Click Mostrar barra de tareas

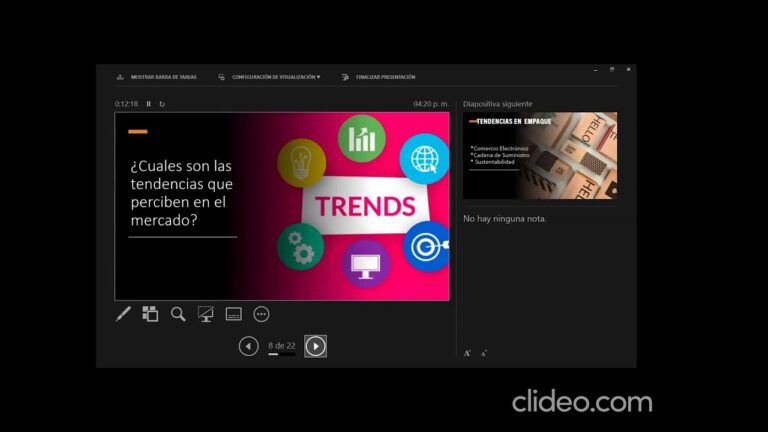(x=157, y=77)
